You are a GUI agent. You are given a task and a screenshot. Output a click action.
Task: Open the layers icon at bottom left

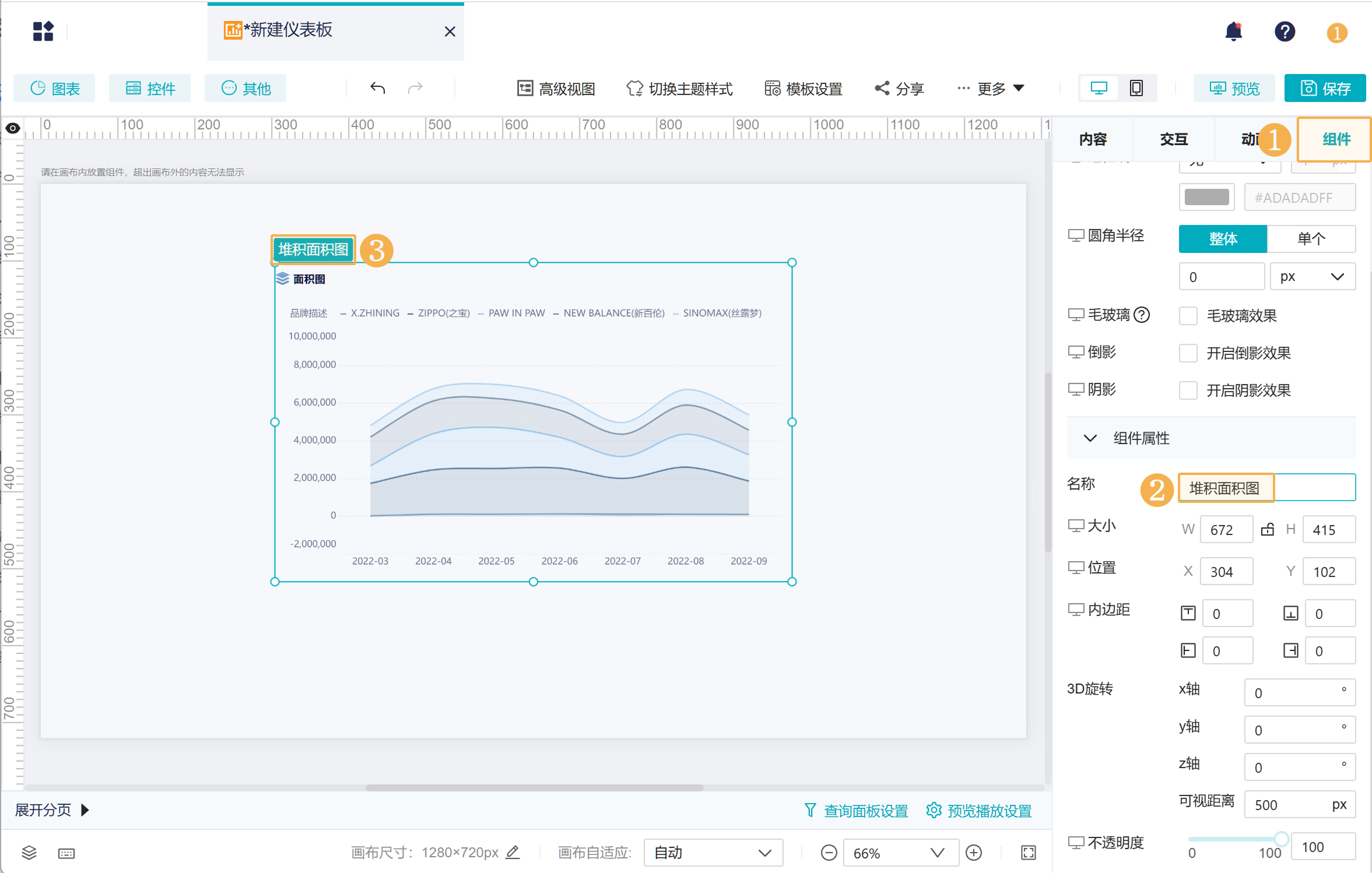tap(29, 853)
